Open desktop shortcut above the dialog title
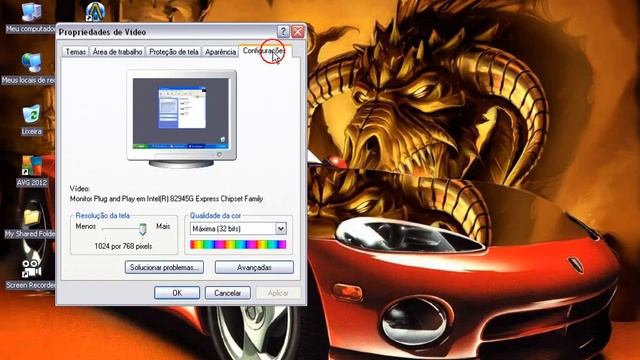 (x=95, y=11)
